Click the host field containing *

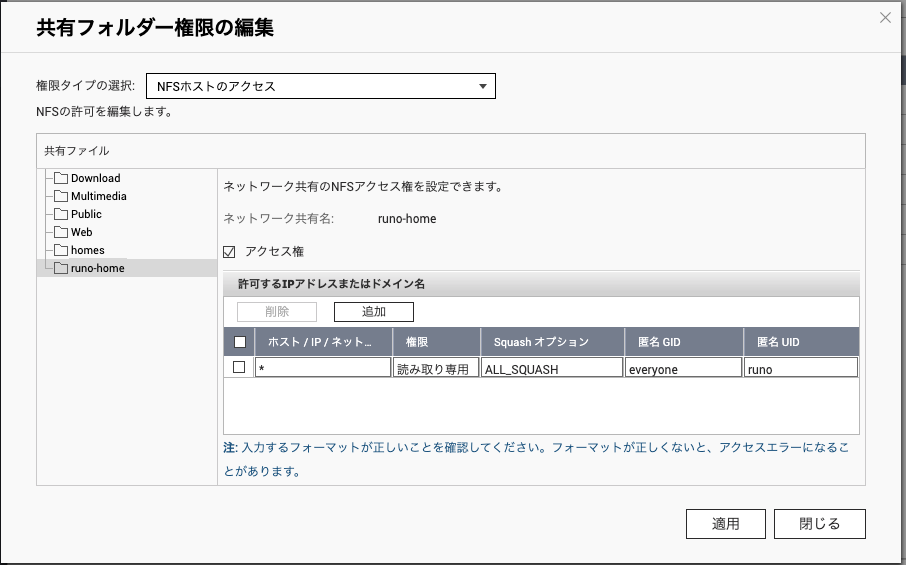[x=323, y=367]
